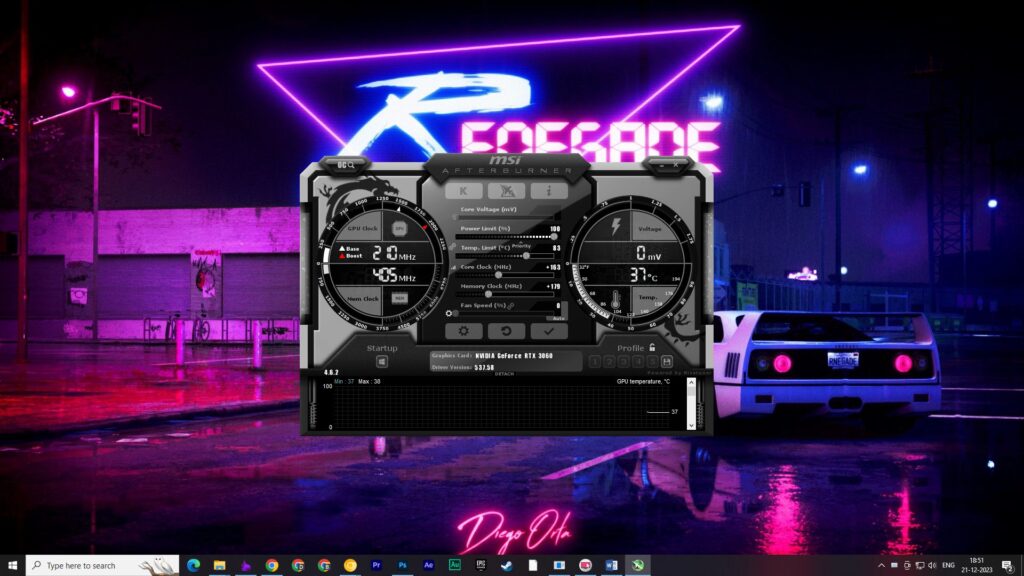Click the Power Limit value 100
1024x576 pixels.
(x=555, y=229)
